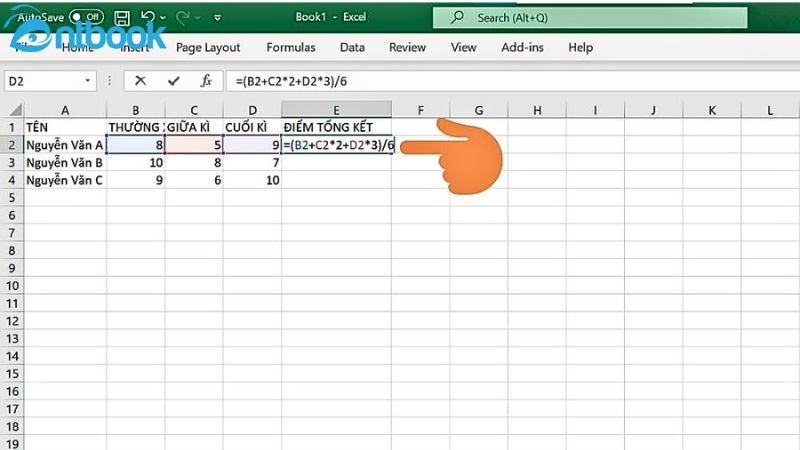Click cell B4 with value 9

coord(136,180)
